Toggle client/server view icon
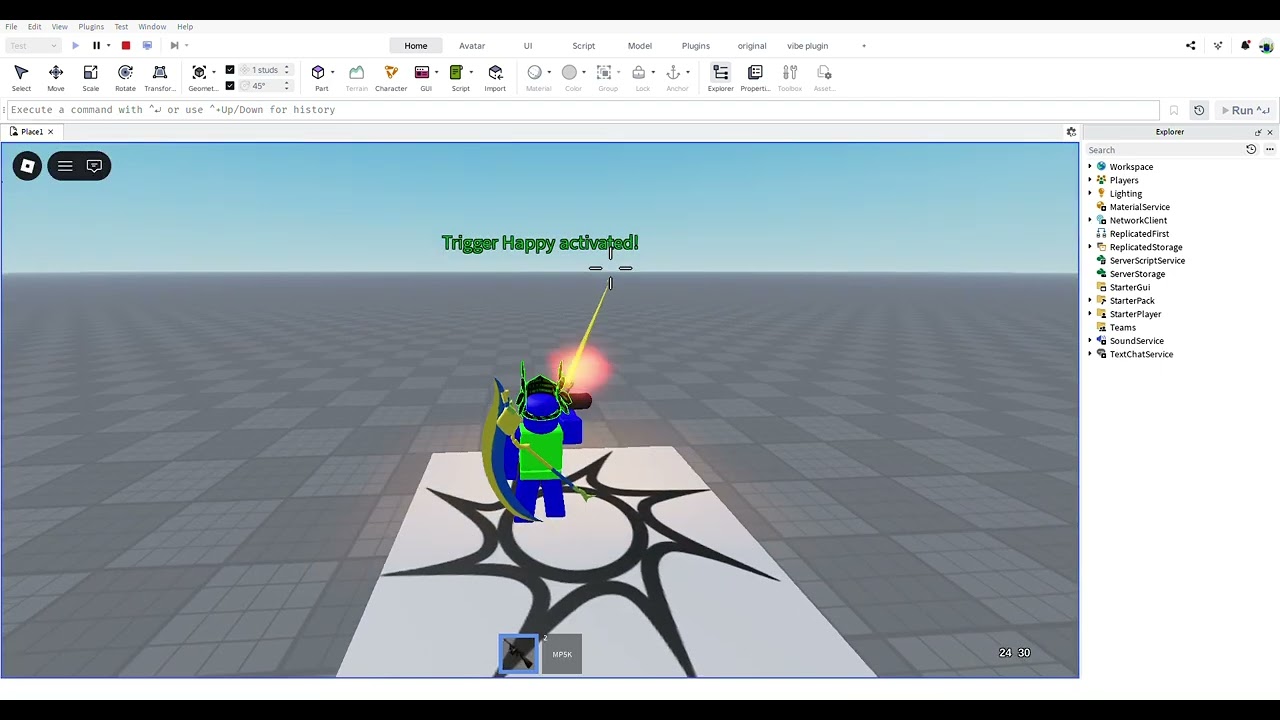Screen dimensions: 1280x720 (x=147, y=45)
